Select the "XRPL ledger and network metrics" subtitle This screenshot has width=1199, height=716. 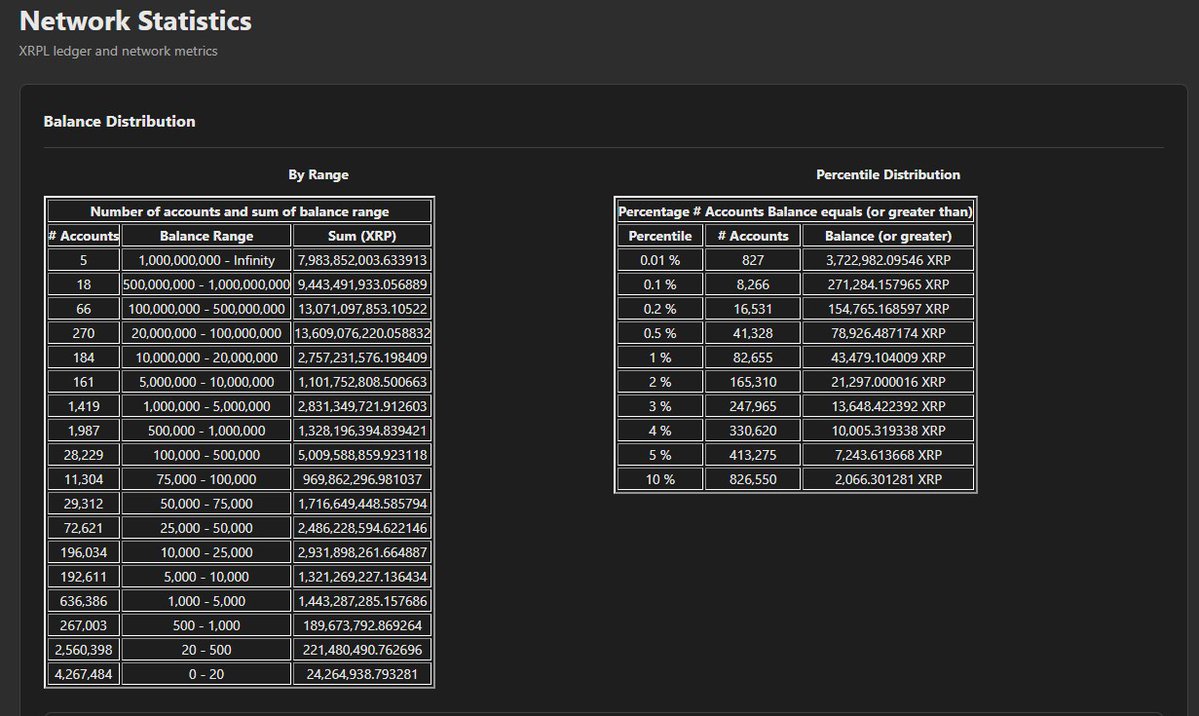[x=119, y=51]
